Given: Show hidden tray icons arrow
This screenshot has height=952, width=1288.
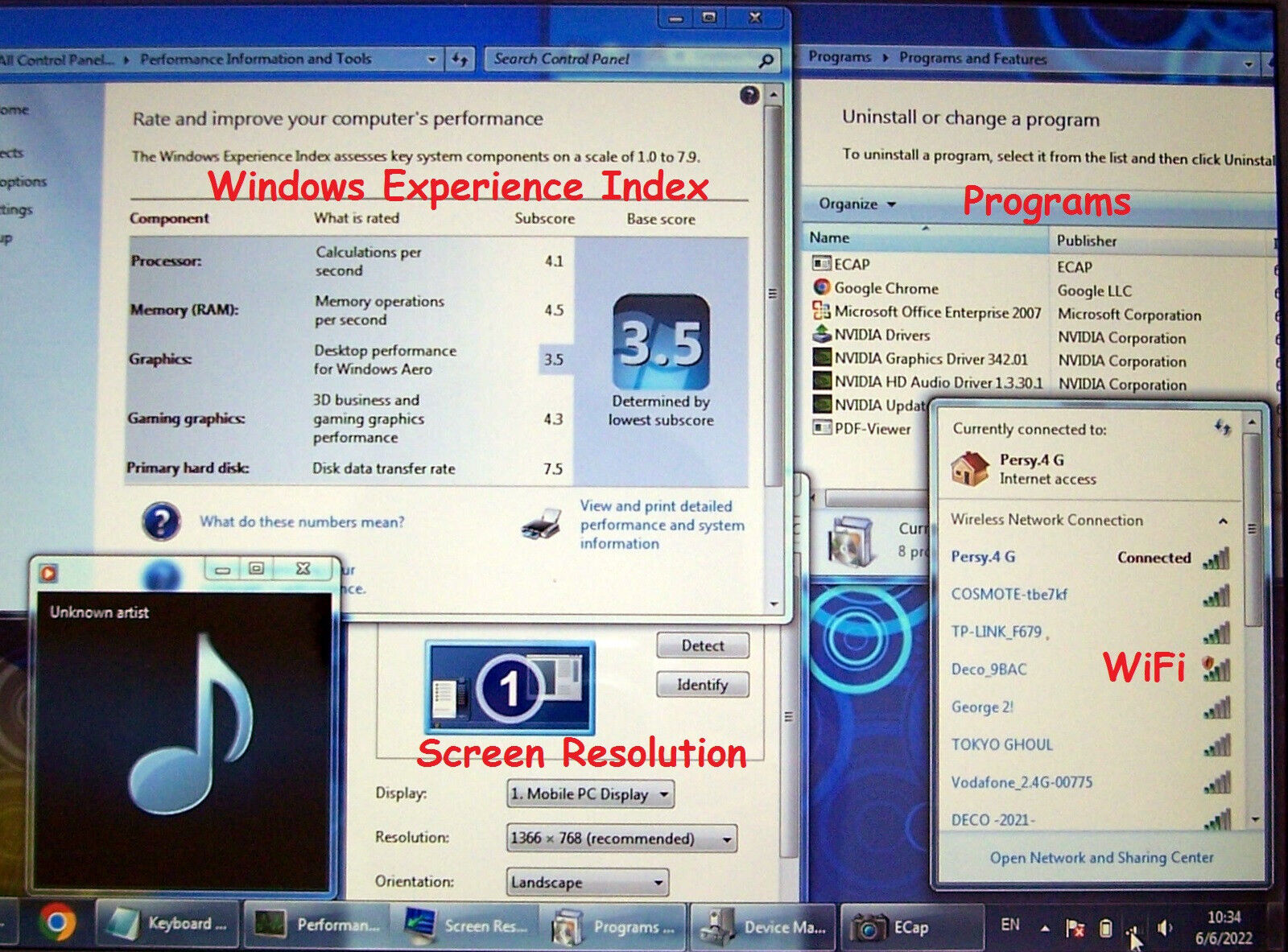Looking at the screenshot, I should pyautogui.click(x=1045, y=929).
